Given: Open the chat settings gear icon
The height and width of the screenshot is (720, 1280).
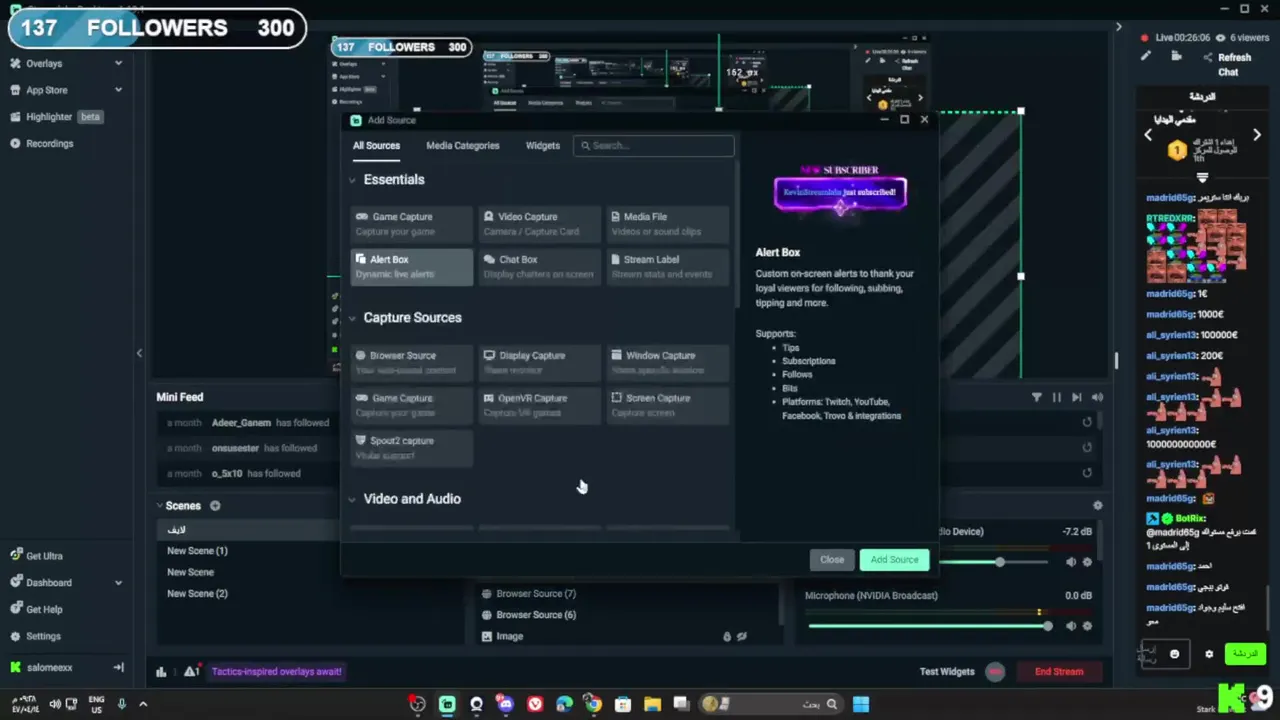Looking at the screenshot, I should pyautogui.click(x=1209, y=654).
